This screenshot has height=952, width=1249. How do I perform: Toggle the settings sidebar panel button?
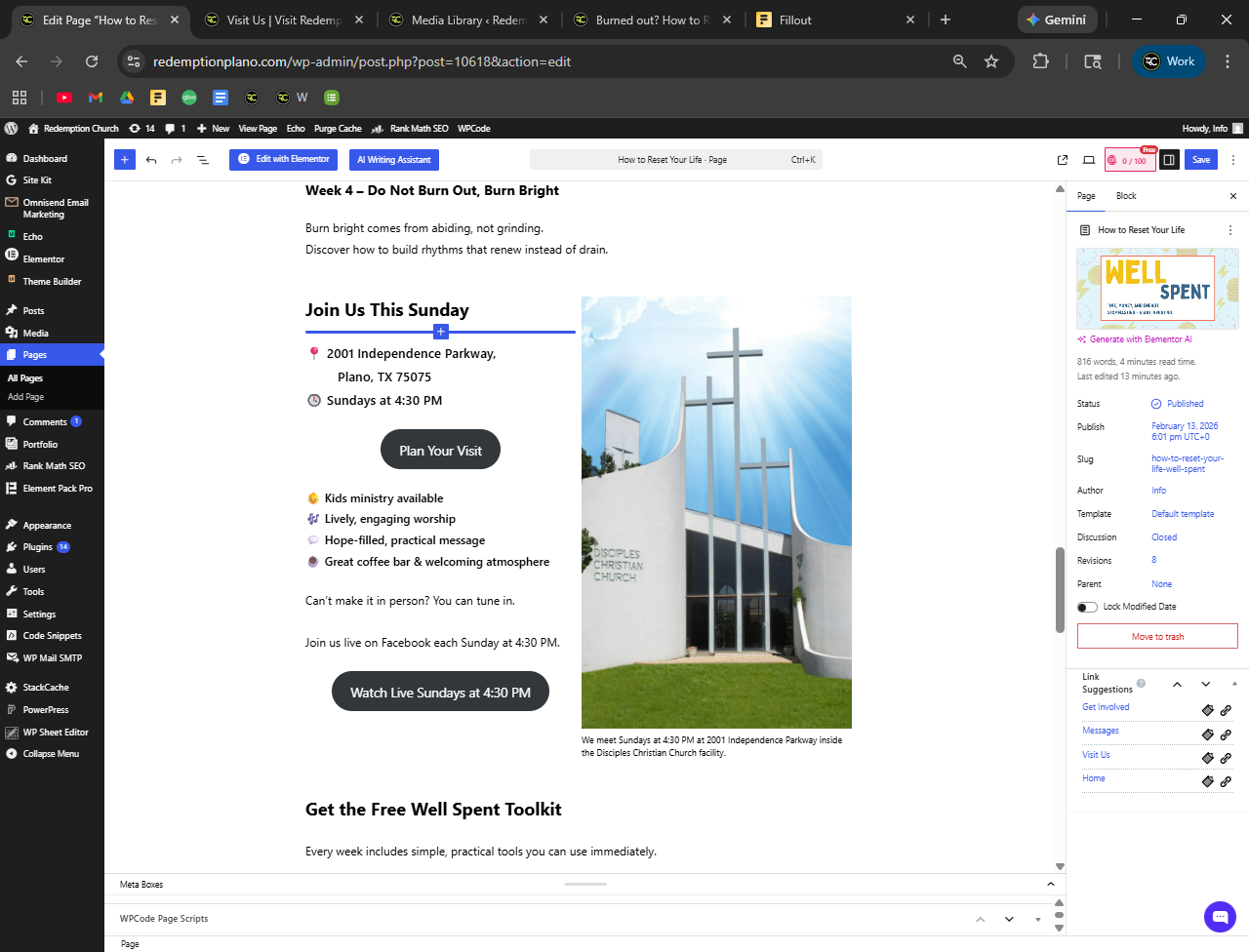(1169, 160)
